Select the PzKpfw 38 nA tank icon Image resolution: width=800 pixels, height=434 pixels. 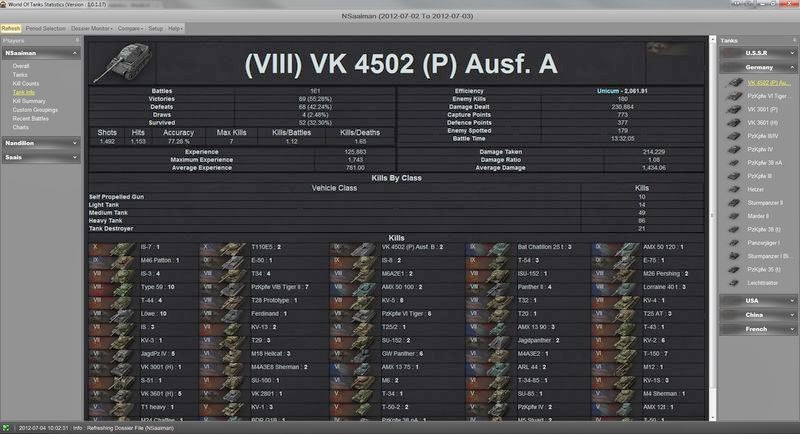tap(734, 163)
